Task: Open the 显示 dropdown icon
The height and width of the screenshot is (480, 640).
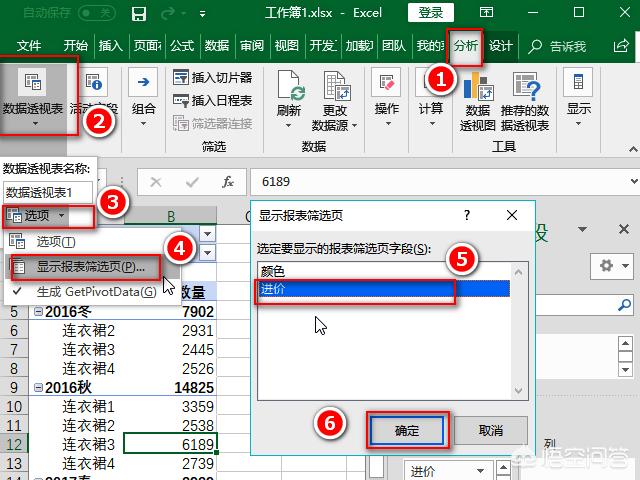Action: (x=578, y=82)
